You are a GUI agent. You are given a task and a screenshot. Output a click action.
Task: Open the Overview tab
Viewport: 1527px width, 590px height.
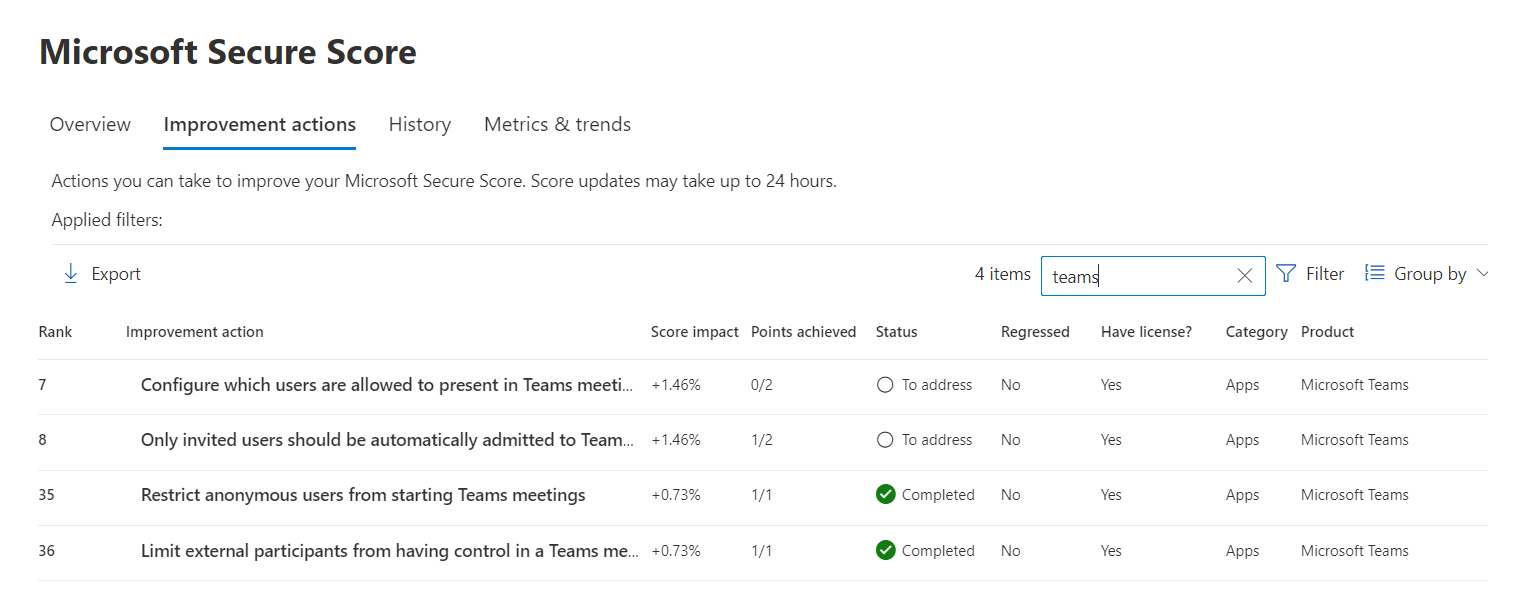(89, 124)
